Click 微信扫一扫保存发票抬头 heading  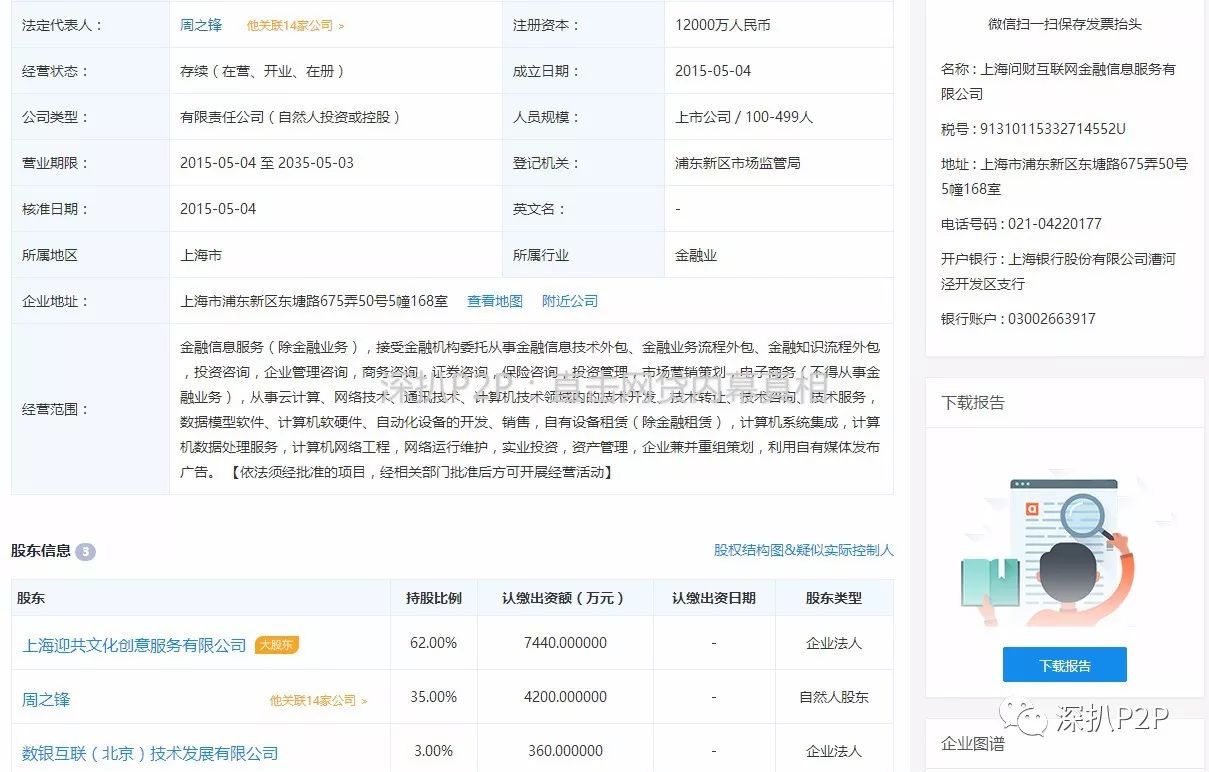1064,24
